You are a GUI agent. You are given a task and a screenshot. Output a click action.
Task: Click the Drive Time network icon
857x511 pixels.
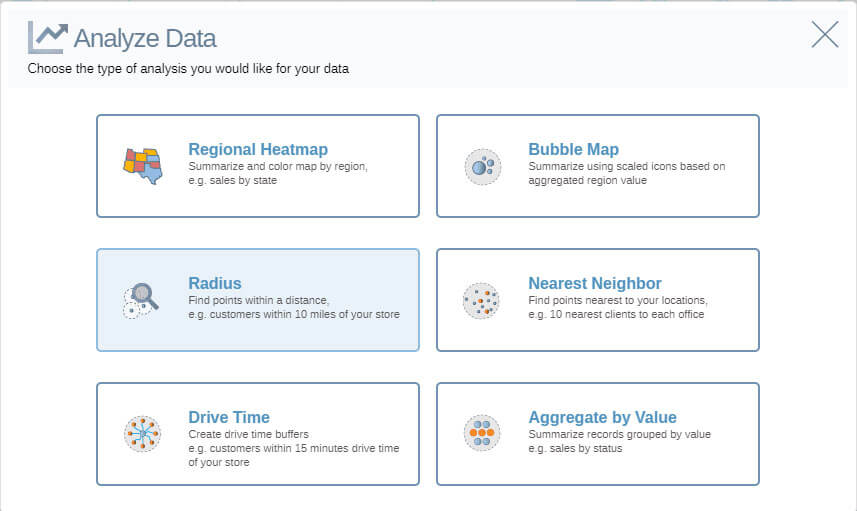[142, 434]
